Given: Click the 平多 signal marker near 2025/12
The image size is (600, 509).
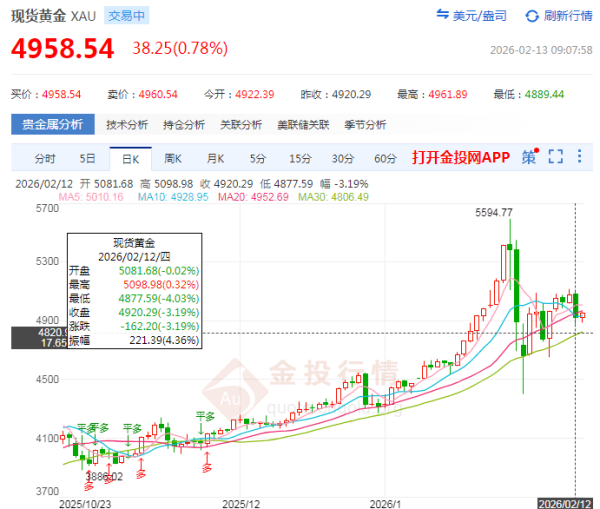Looking at the screenshot, I should 205,416.
